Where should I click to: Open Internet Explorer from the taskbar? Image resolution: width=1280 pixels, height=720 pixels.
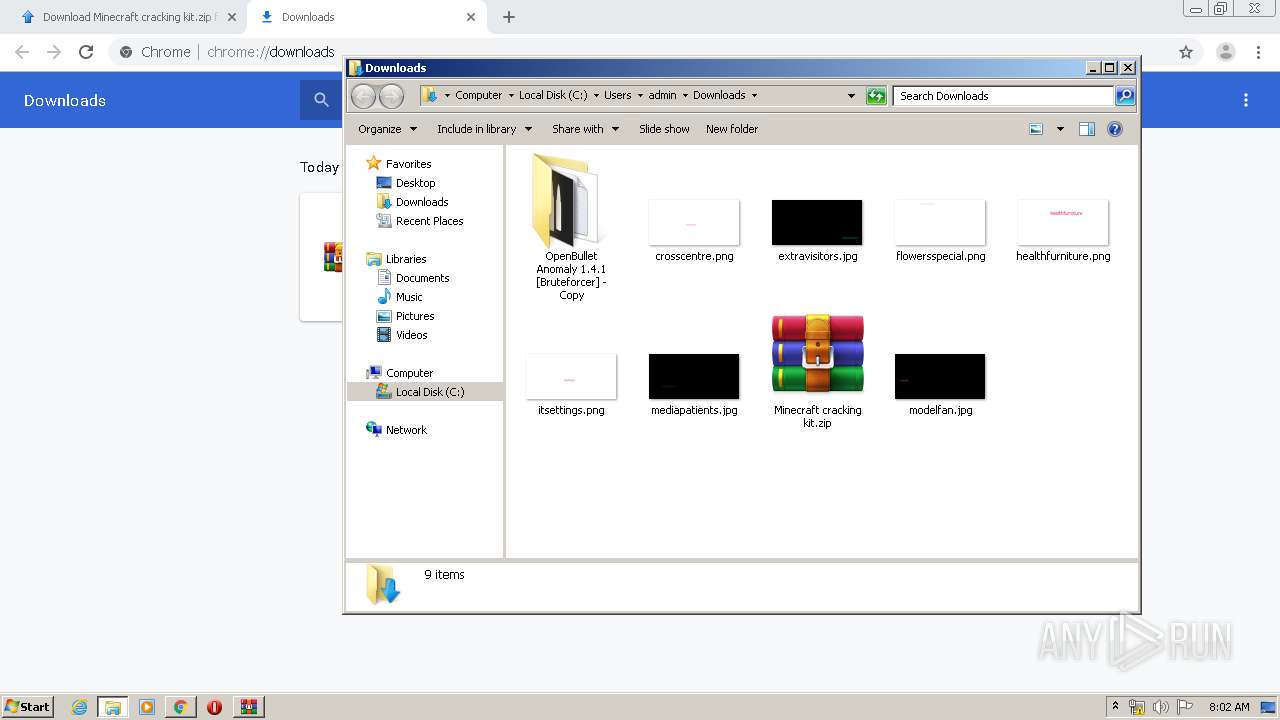79,707
